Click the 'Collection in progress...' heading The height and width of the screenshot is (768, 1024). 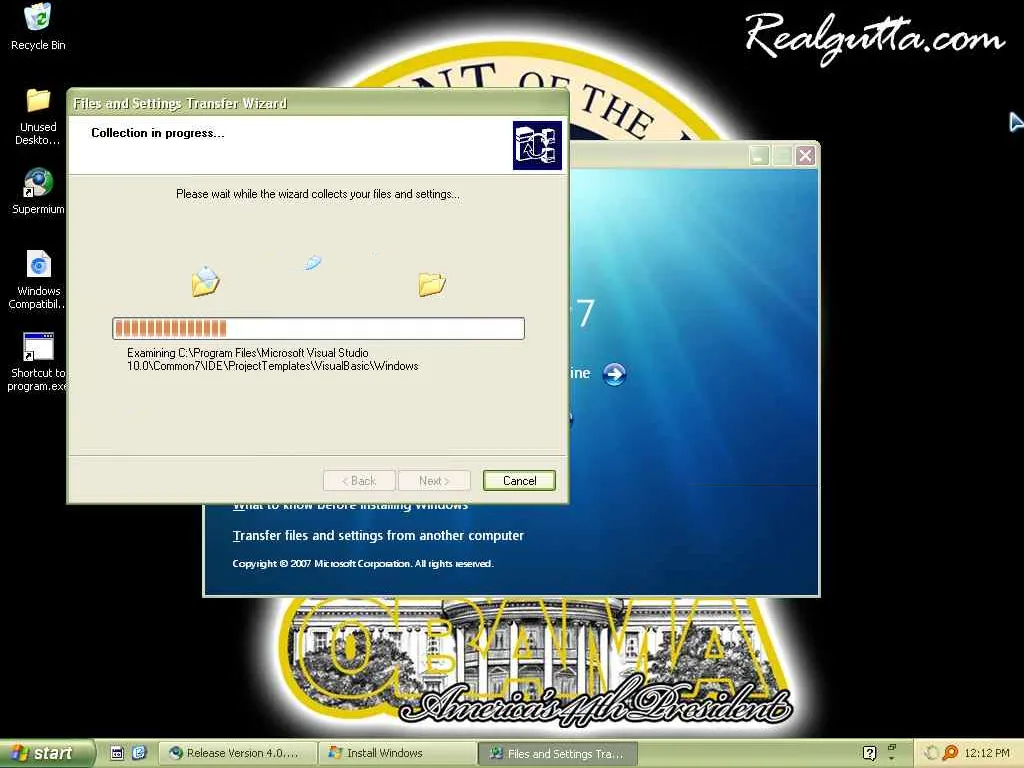[x=157, y=133]
